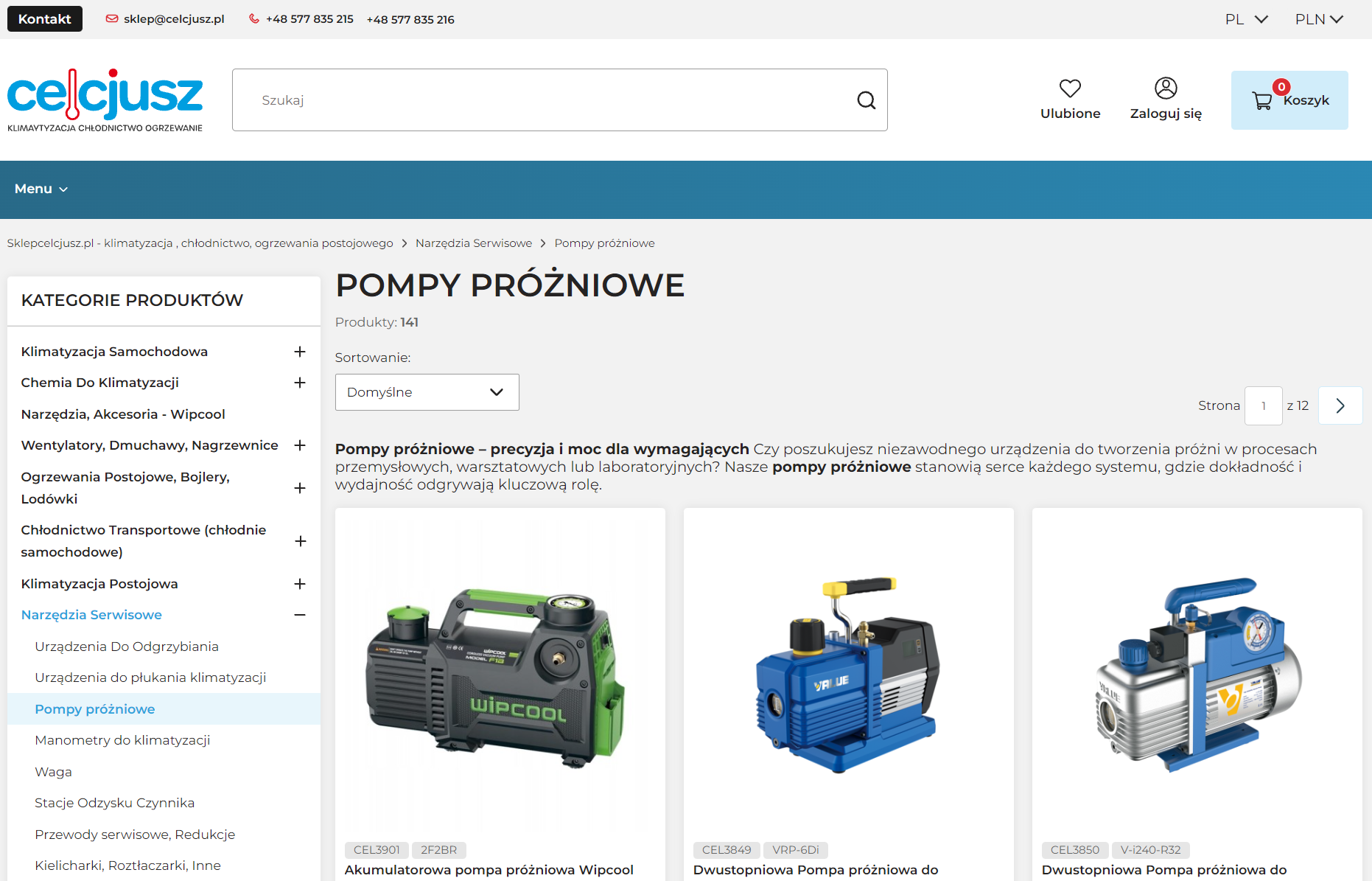1372x881 pixels.
Task: Expand Ogrzewania Postojowe plus icon
Action: (x=300, y=488)
